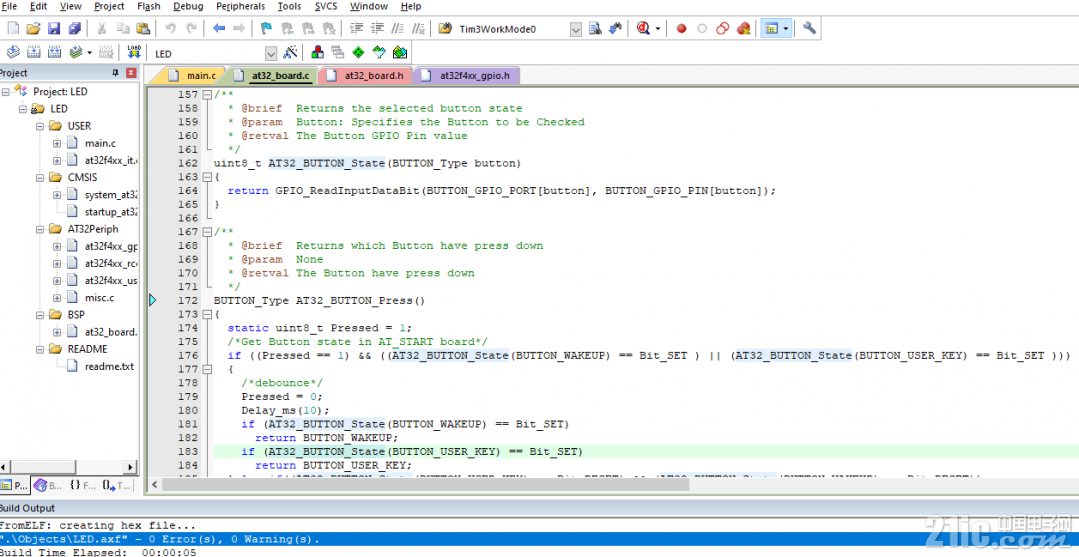This screenshot has height=557, width=1079.
Task: Click the Comment selection icon
Action: pyautogui.click(x=398, y=29)
